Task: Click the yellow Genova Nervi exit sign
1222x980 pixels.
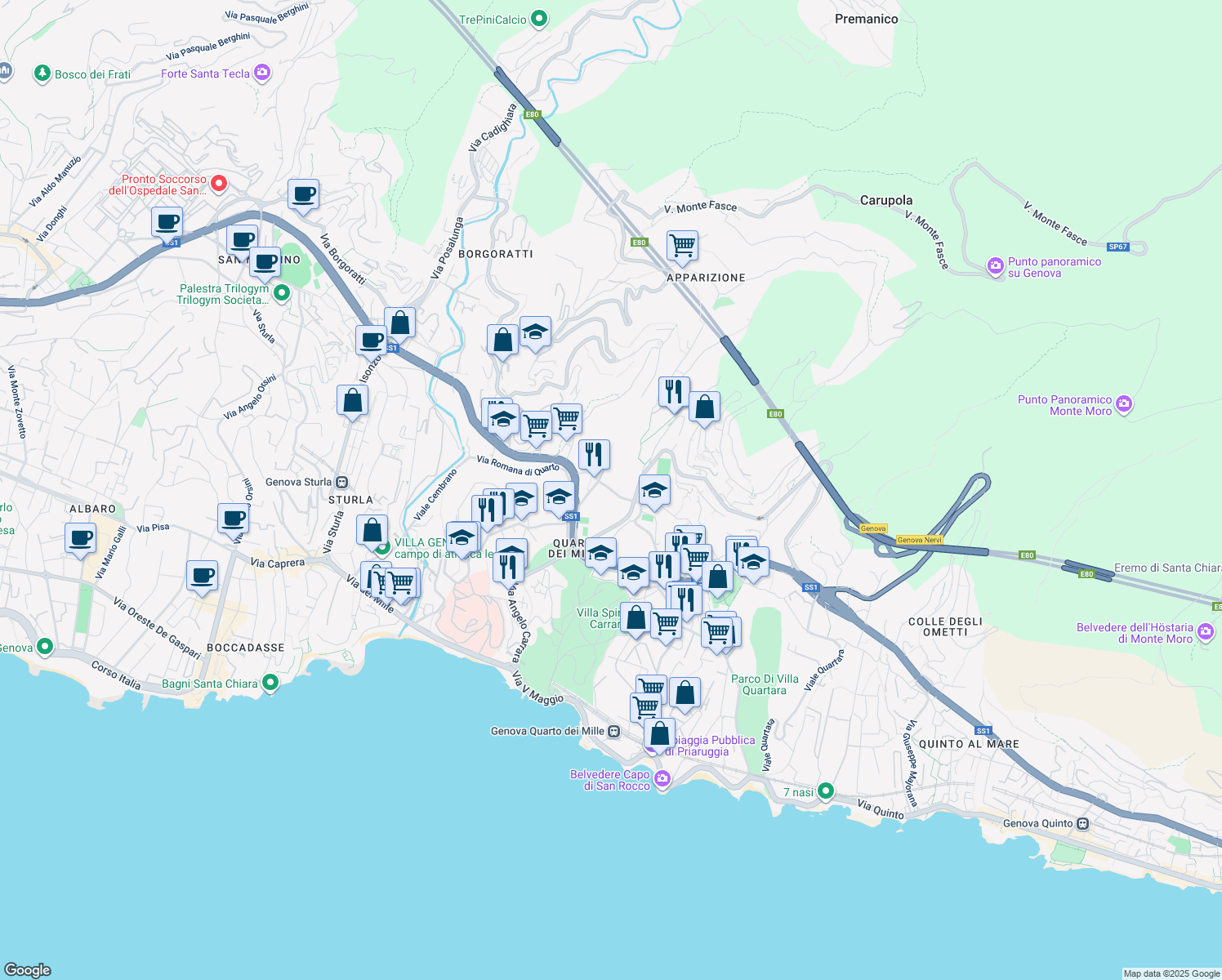Action: 920,540
